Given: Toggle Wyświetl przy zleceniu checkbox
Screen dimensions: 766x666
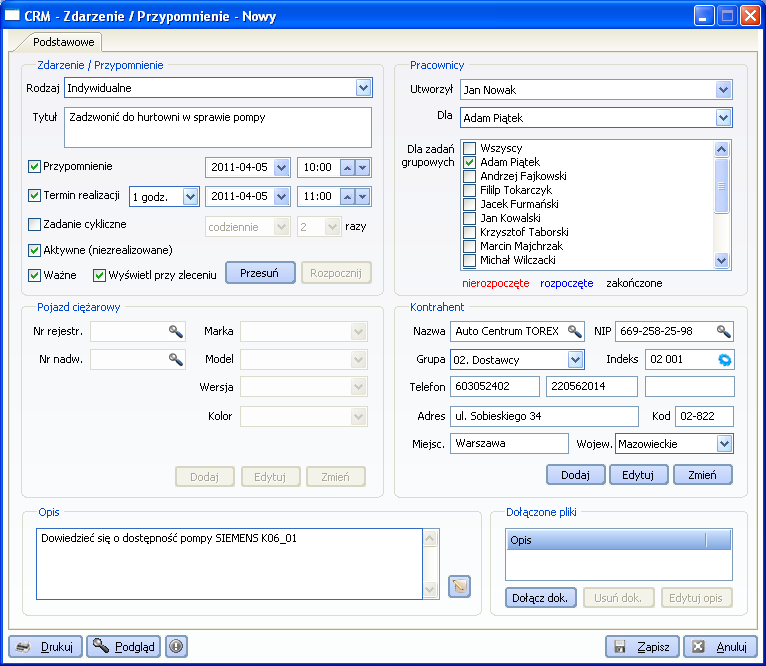Looking at the screenshot, I should coord(99,275).
